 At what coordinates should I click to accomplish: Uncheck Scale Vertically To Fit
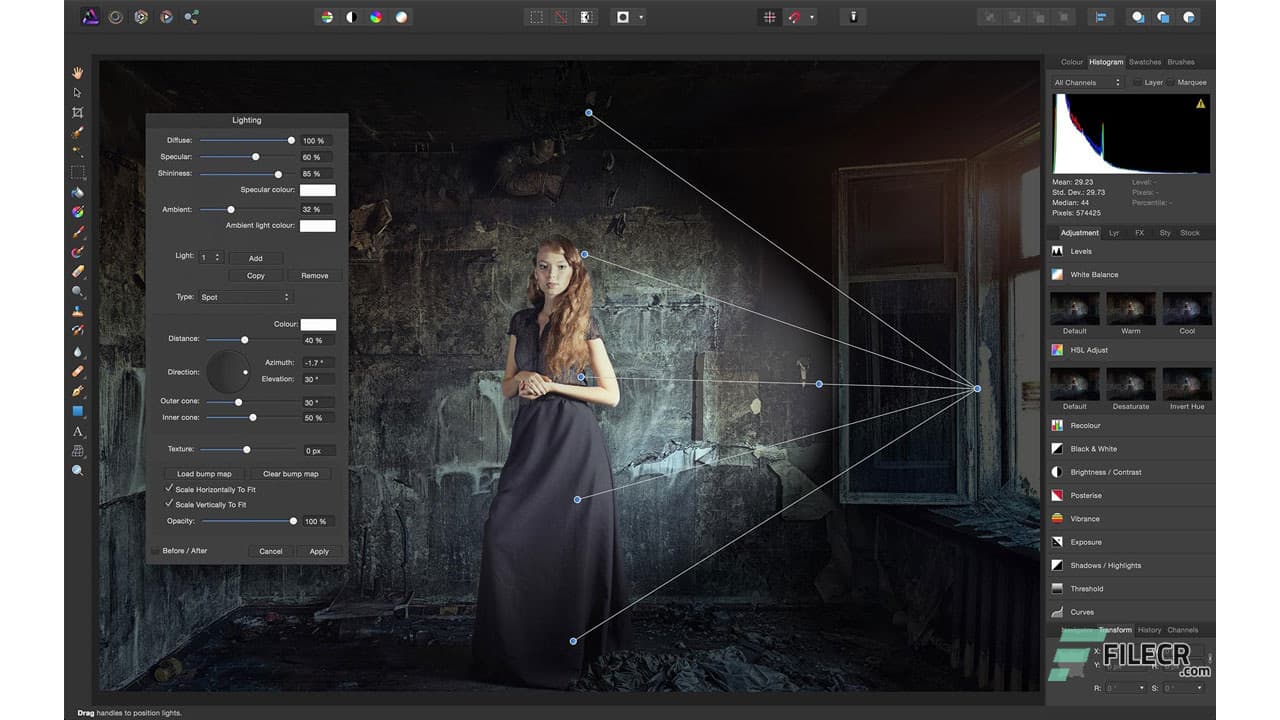click(x=169, y=504)
